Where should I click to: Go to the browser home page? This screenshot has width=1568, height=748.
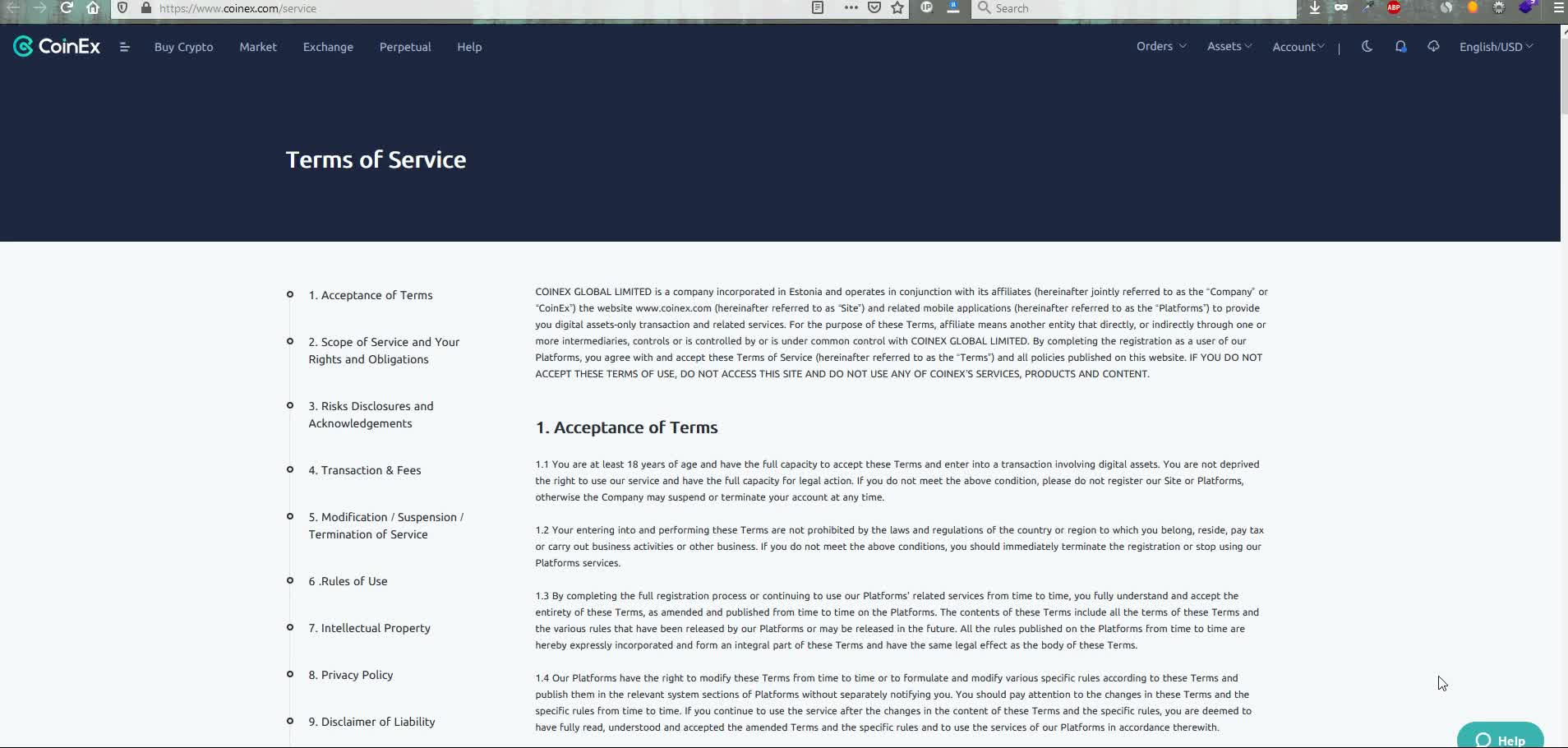(x=93, y=8)
